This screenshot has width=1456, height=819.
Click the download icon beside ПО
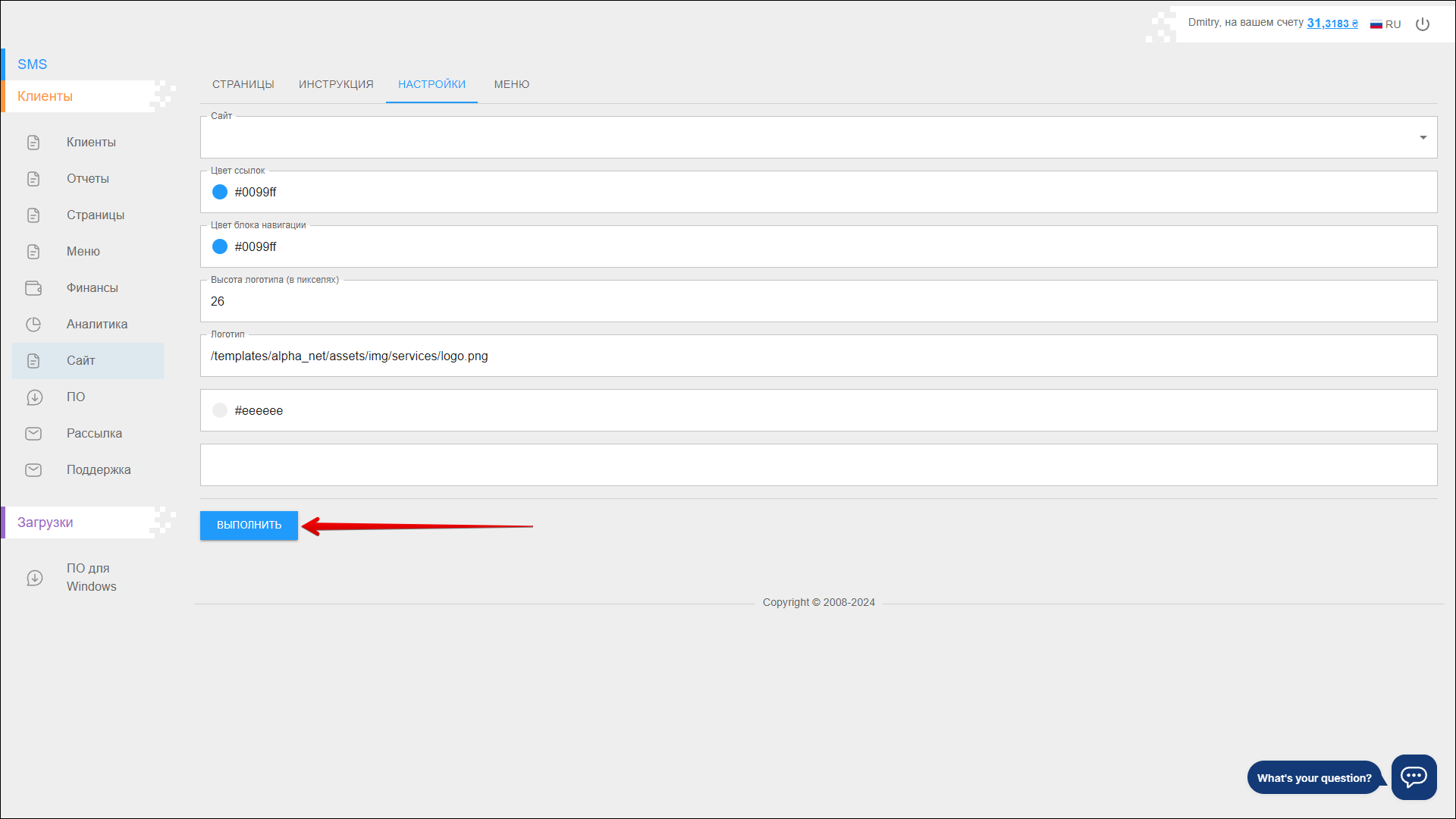(x=34, y=397)
